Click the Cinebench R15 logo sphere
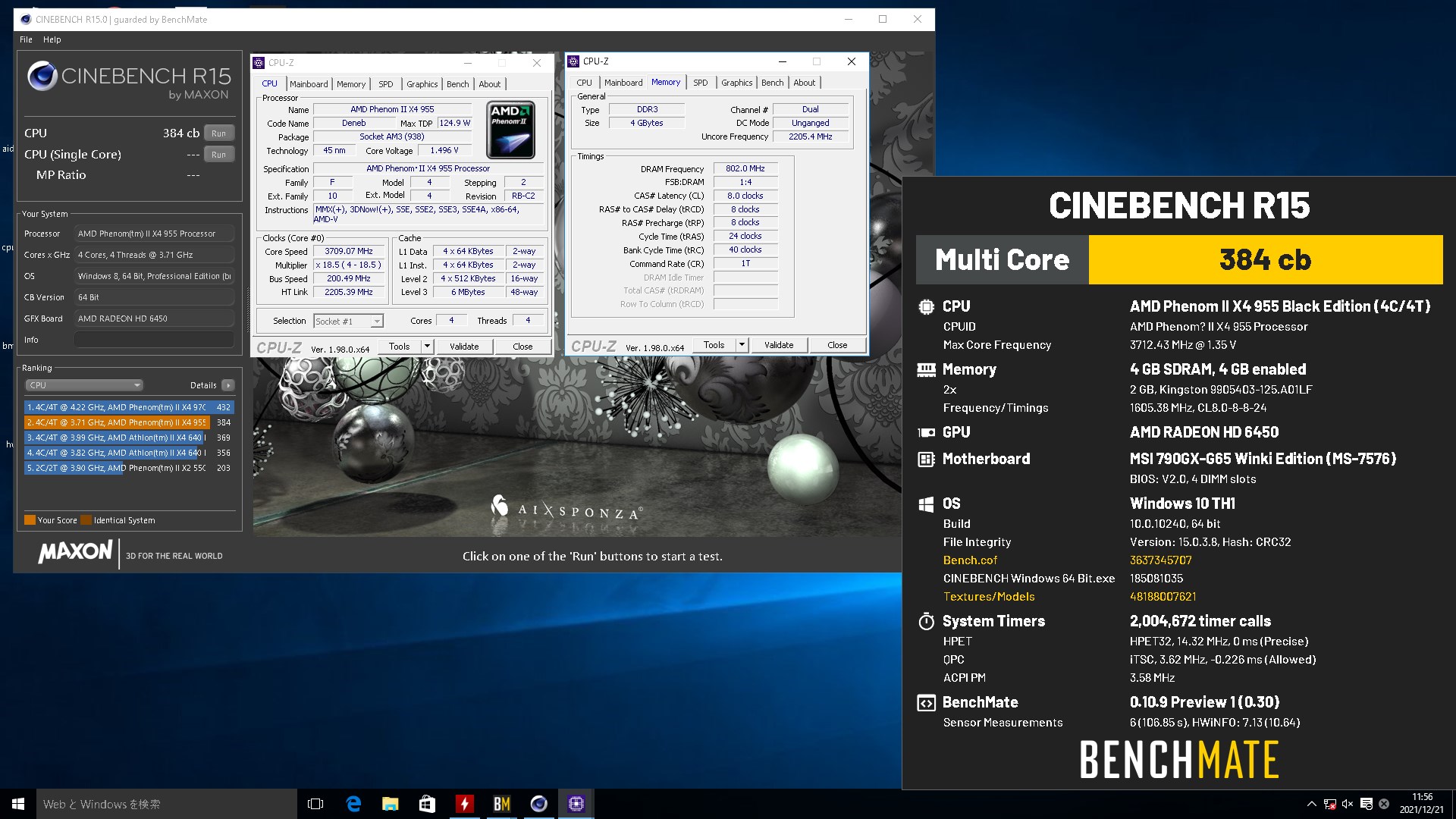The width and height of the screenshot is (1456, 819). pos(42,77)
